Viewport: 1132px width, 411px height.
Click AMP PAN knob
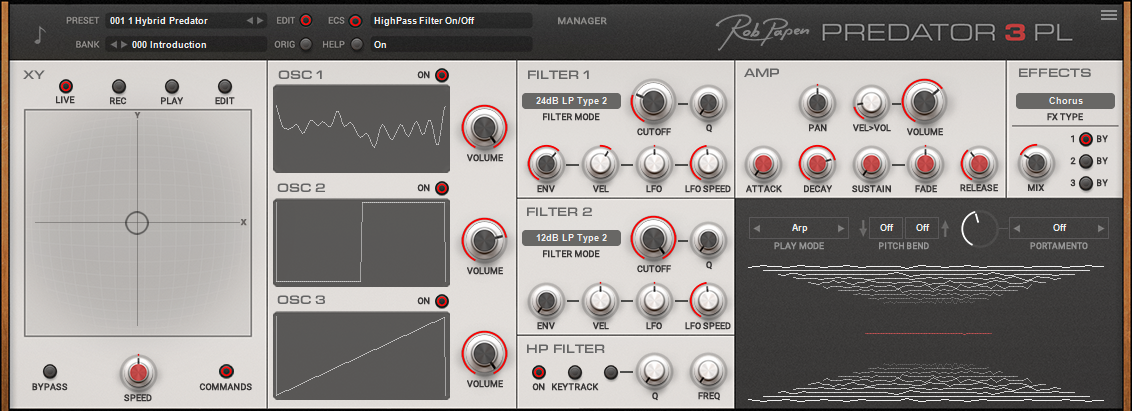pos(817,103)
